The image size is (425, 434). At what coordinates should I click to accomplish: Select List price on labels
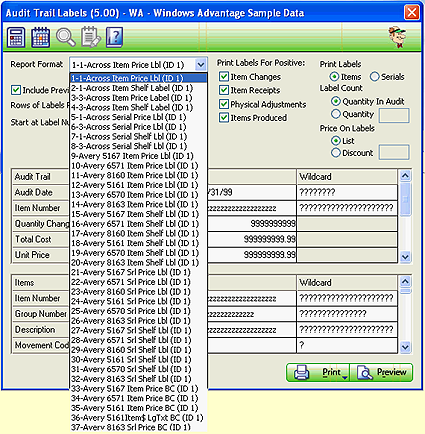[x=336, y=140]
